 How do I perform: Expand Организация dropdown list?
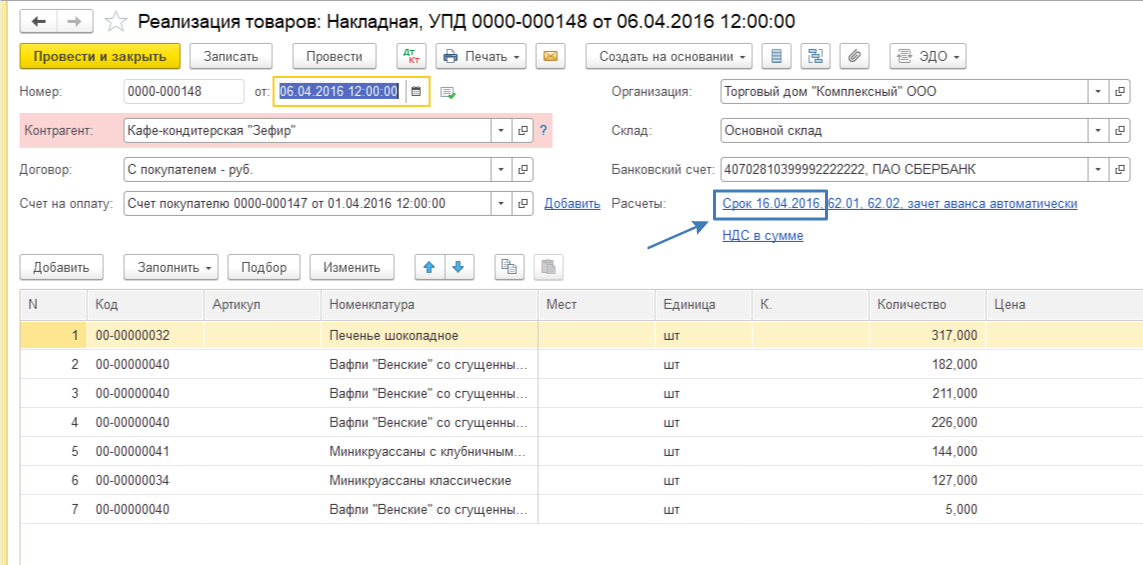pos(1098,92)
